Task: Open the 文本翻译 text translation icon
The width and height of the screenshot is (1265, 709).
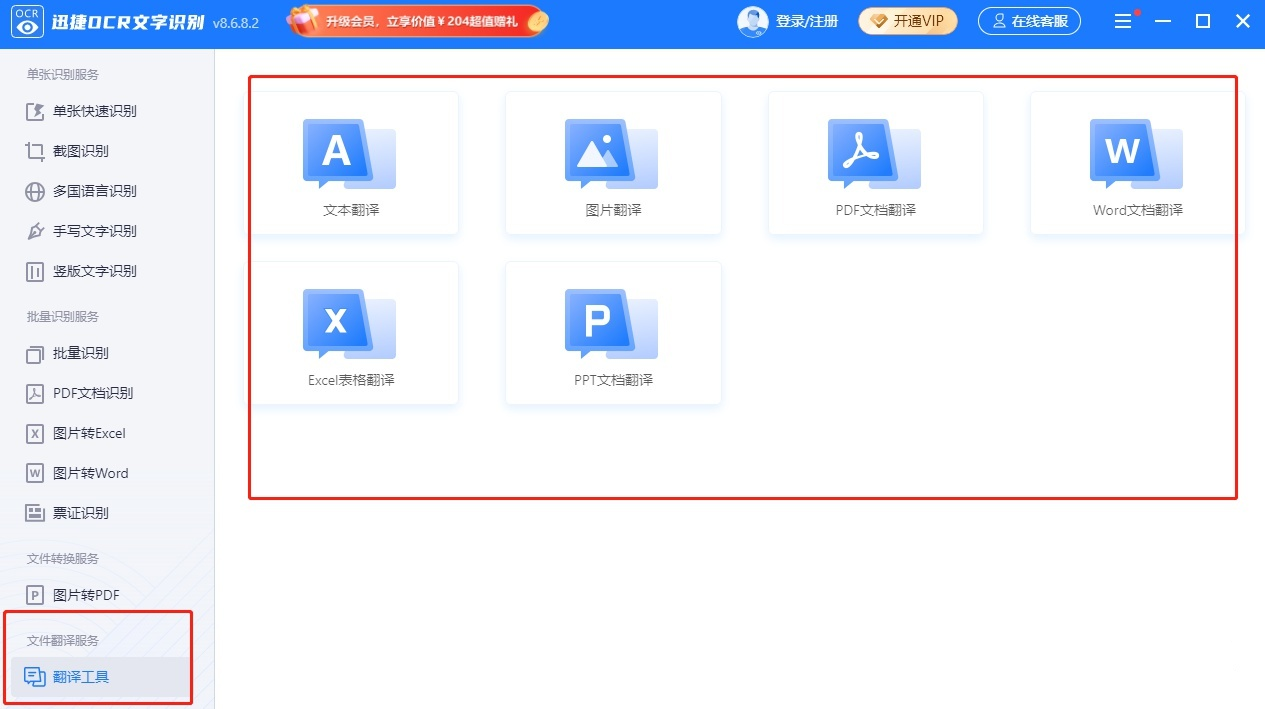Action: (x=349, y=154)
